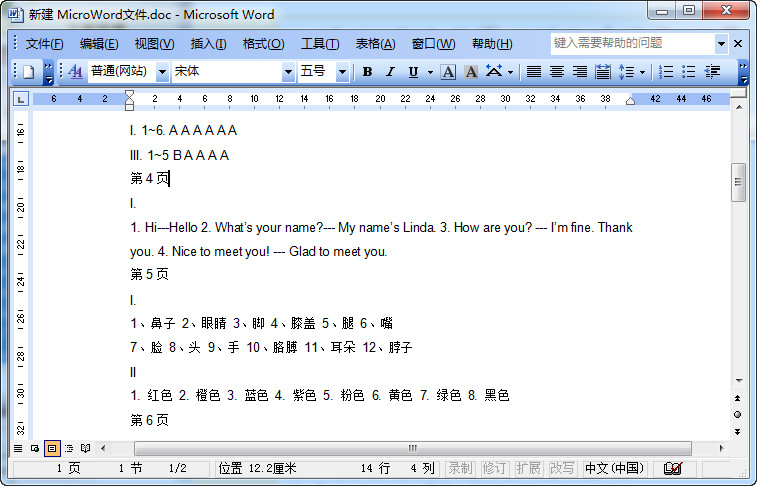This screenshot has width=757, height=486.
Task: Switch to Web Layout view icon
Action: pos(35,449)
